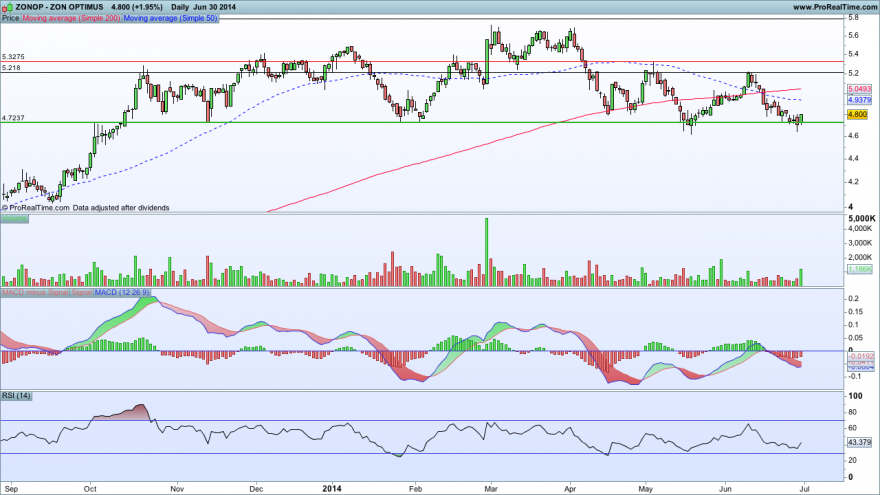Screen dimensions: 880x495
Task: Click the Jul label on time axis
Action: coord(803,489)
